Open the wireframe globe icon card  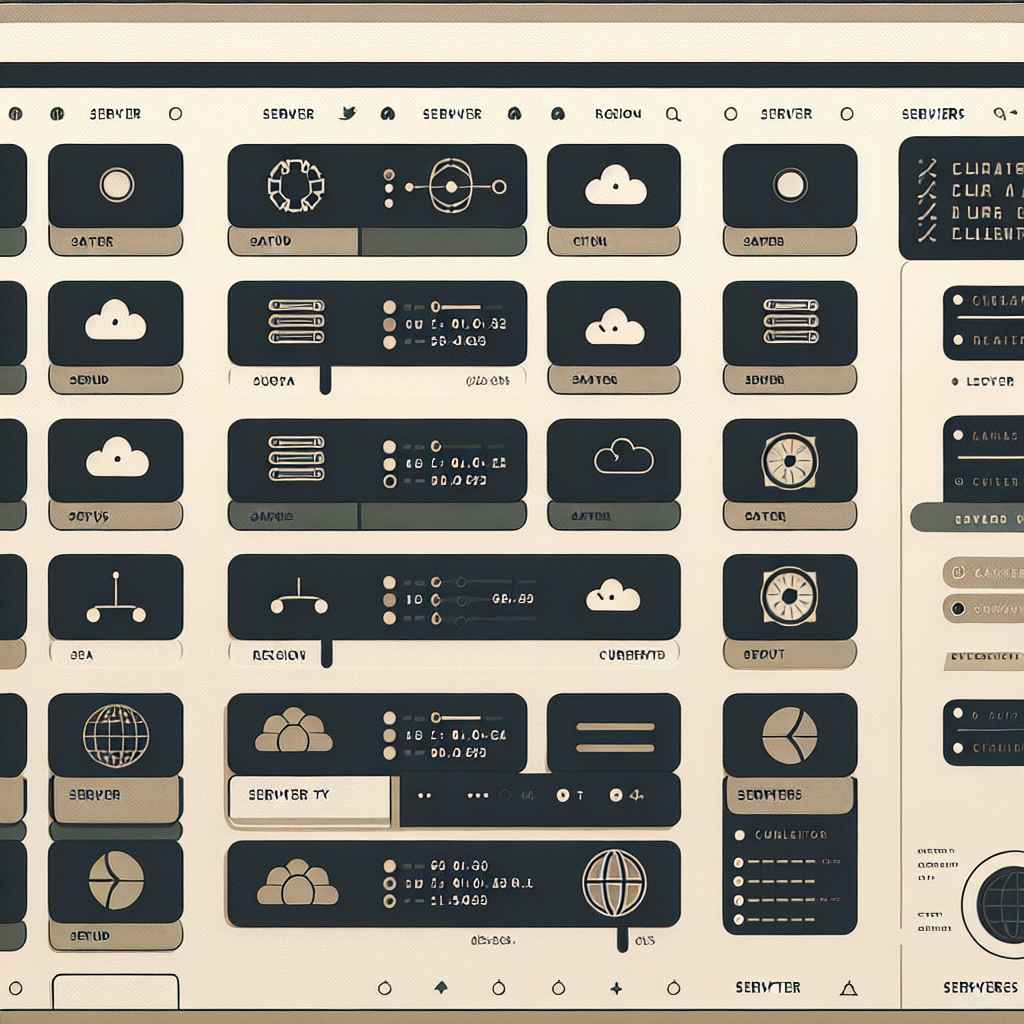(116, 735)
